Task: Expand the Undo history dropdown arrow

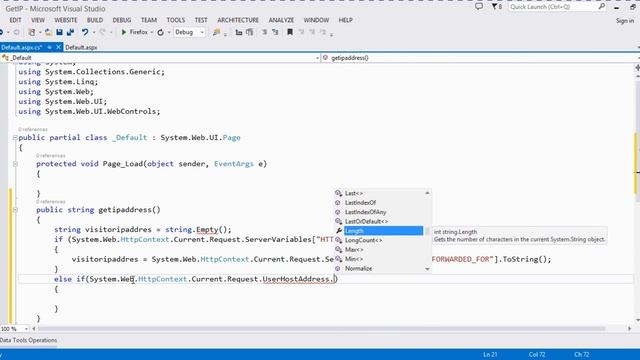Action: tap(93, 32)
